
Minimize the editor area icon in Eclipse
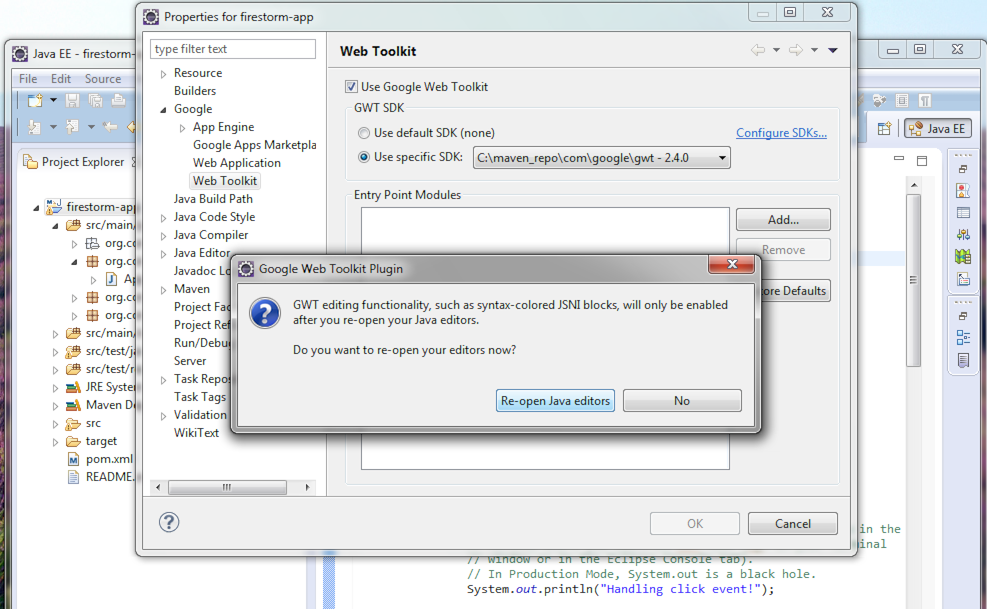(x=899, y=159)
